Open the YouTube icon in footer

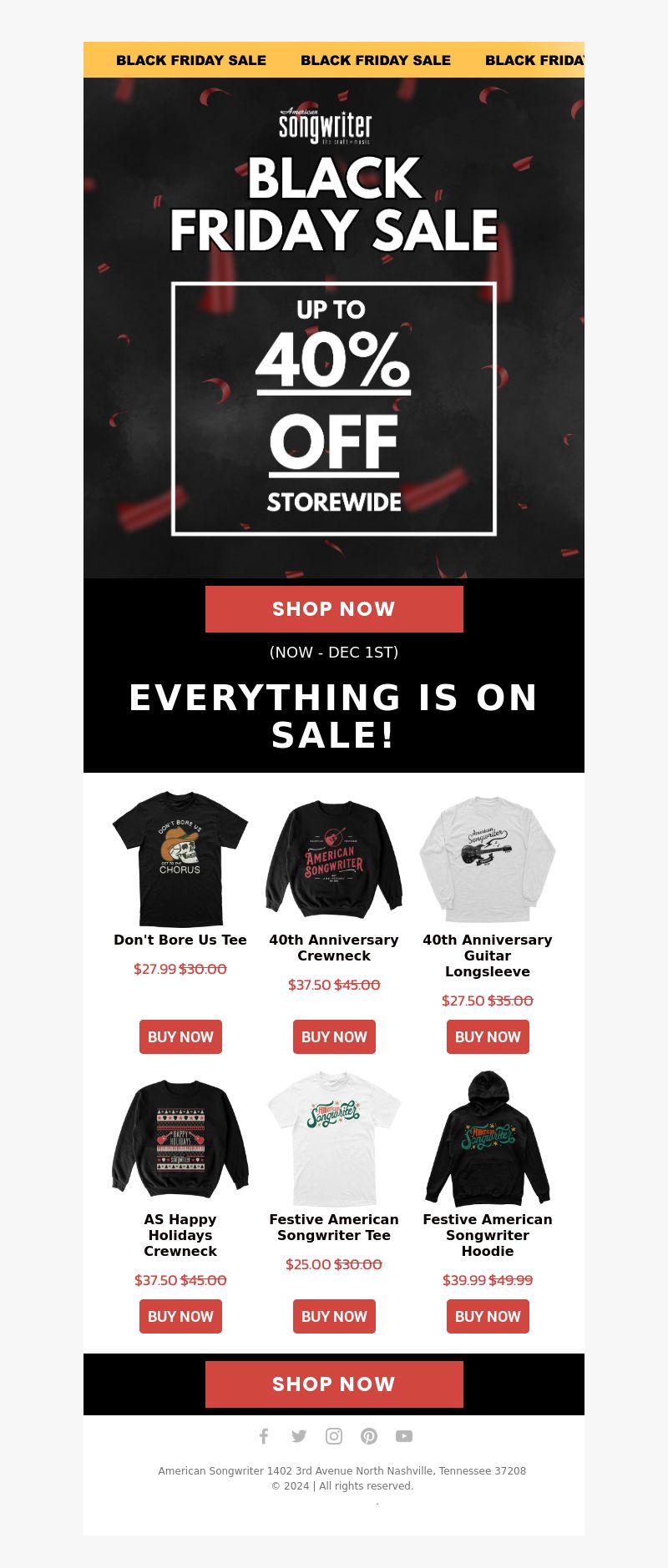(x=404, y=1436)
